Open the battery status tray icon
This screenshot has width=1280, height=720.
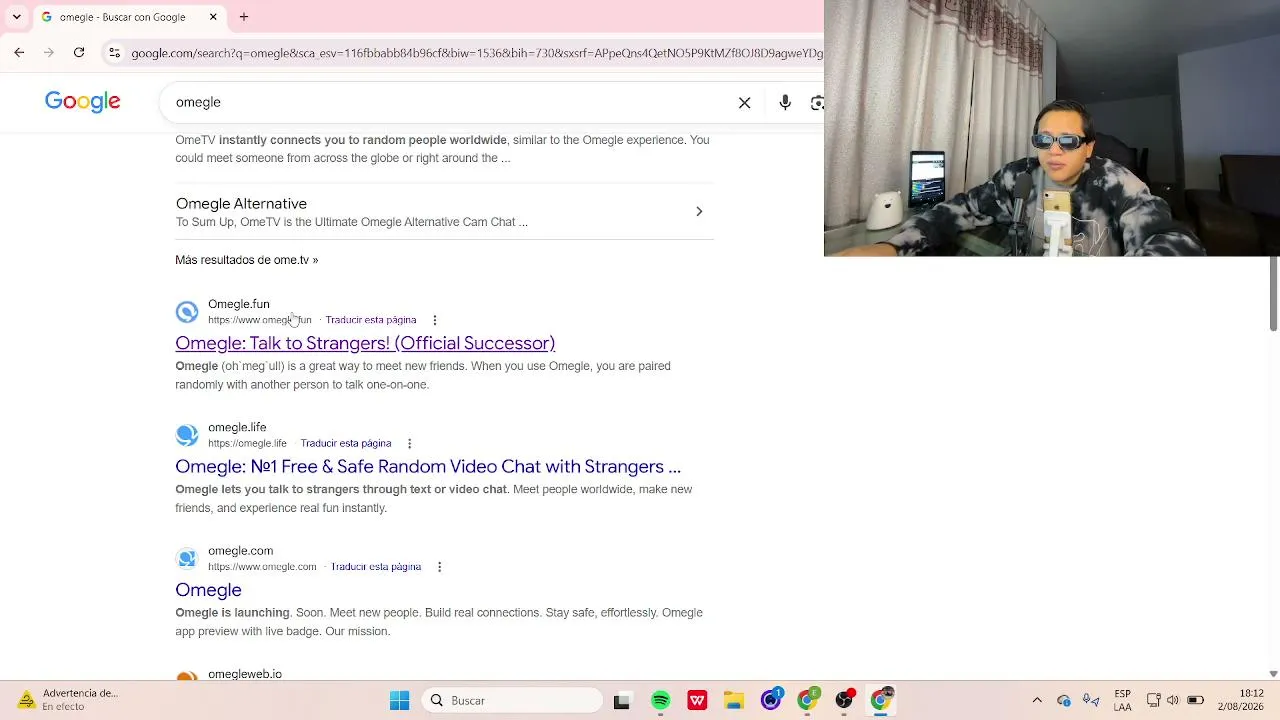(1195, 700)
